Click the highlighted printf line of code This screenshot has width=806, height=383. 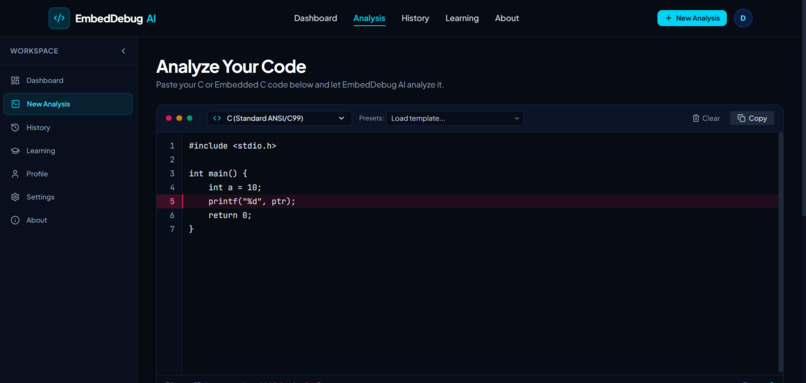467,202
